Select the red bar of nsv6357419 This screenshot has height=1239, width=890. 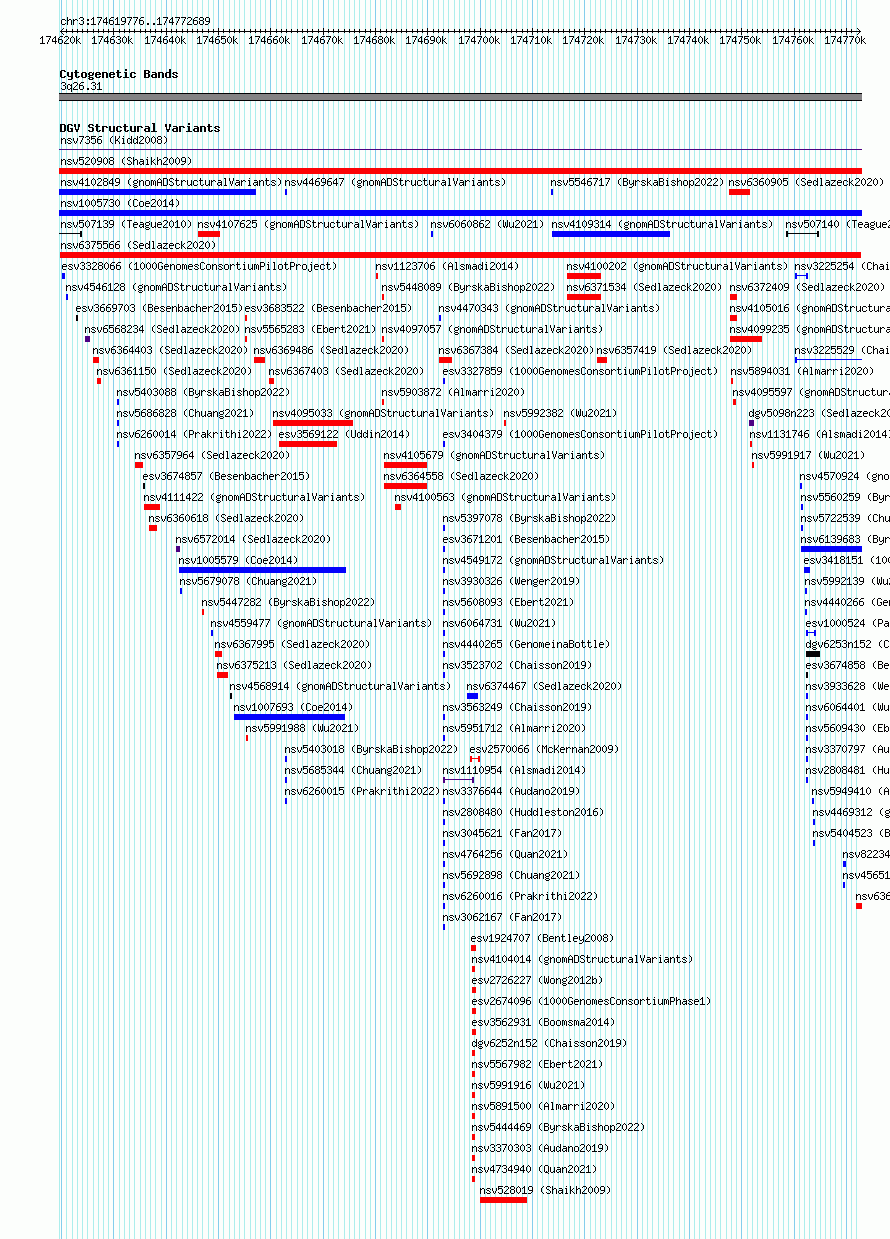(x=602, y=360)
